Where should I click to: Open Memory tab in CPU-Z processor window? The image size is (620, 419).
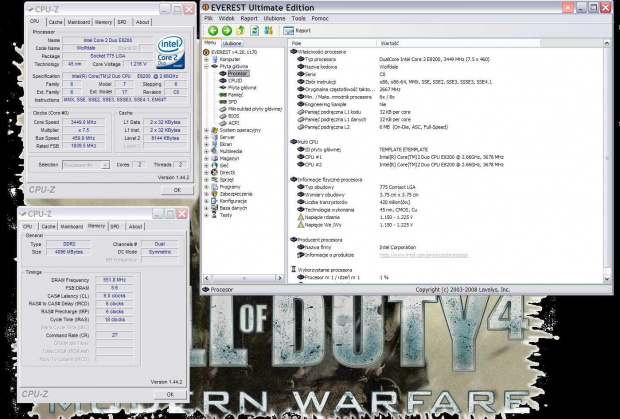103,22
